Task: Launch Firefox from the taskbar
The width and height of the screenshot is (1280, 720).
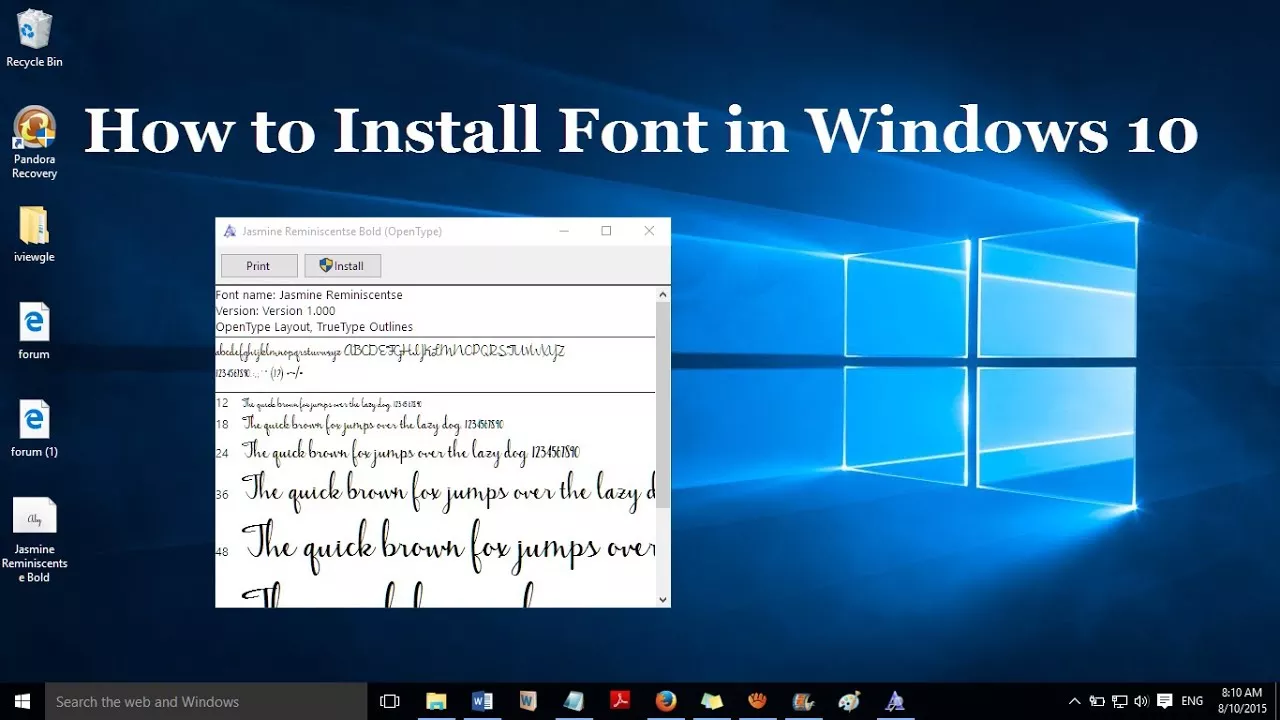Action: [x=666, y=701]
